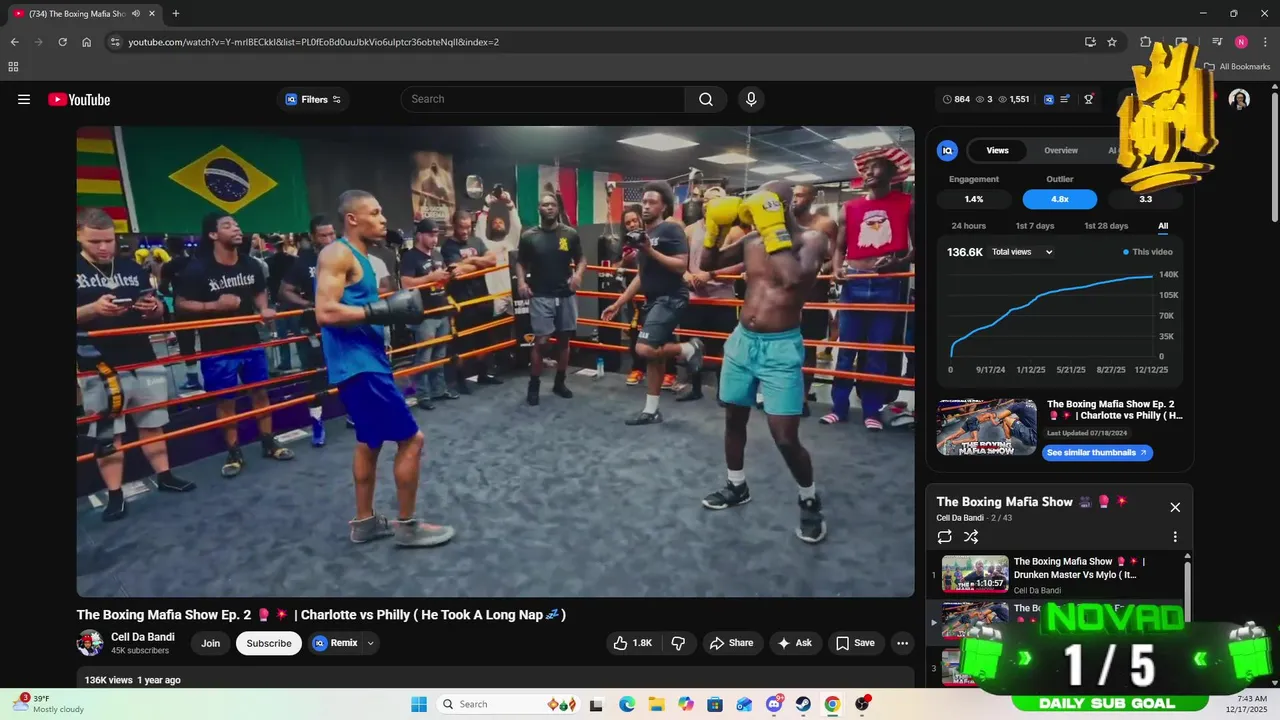This screenshot has height=720, width=1280.
Task: Open the Total views dropdown
Action: pyautogui.click(x=1022, y=252)
